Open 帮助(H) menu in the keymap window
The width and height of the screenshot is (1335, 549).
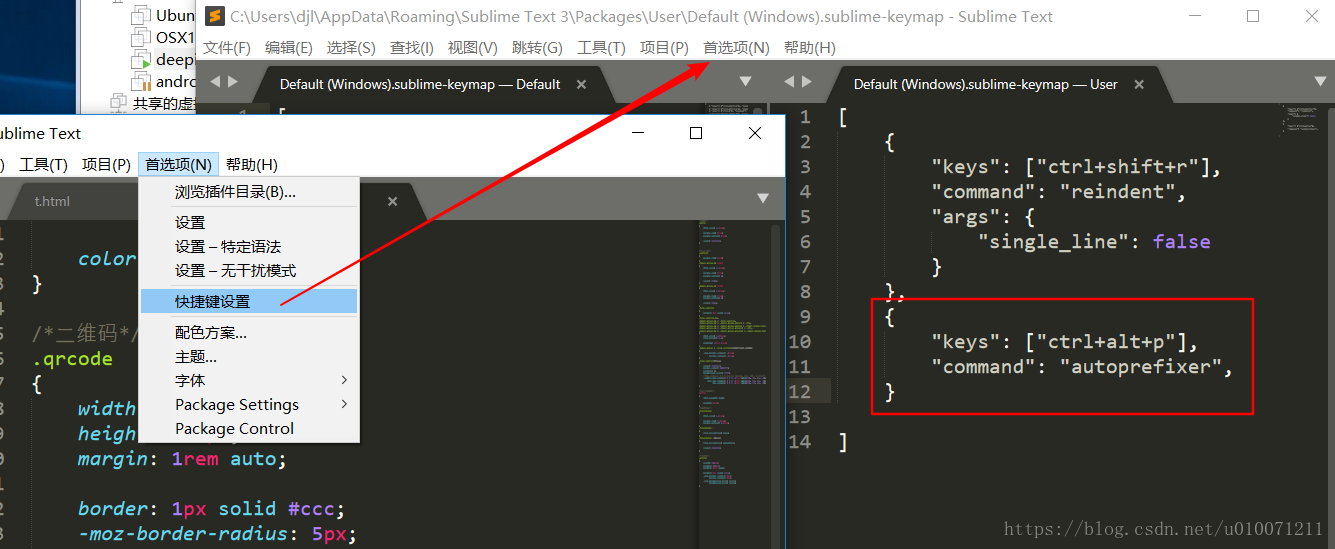(810, 48)
